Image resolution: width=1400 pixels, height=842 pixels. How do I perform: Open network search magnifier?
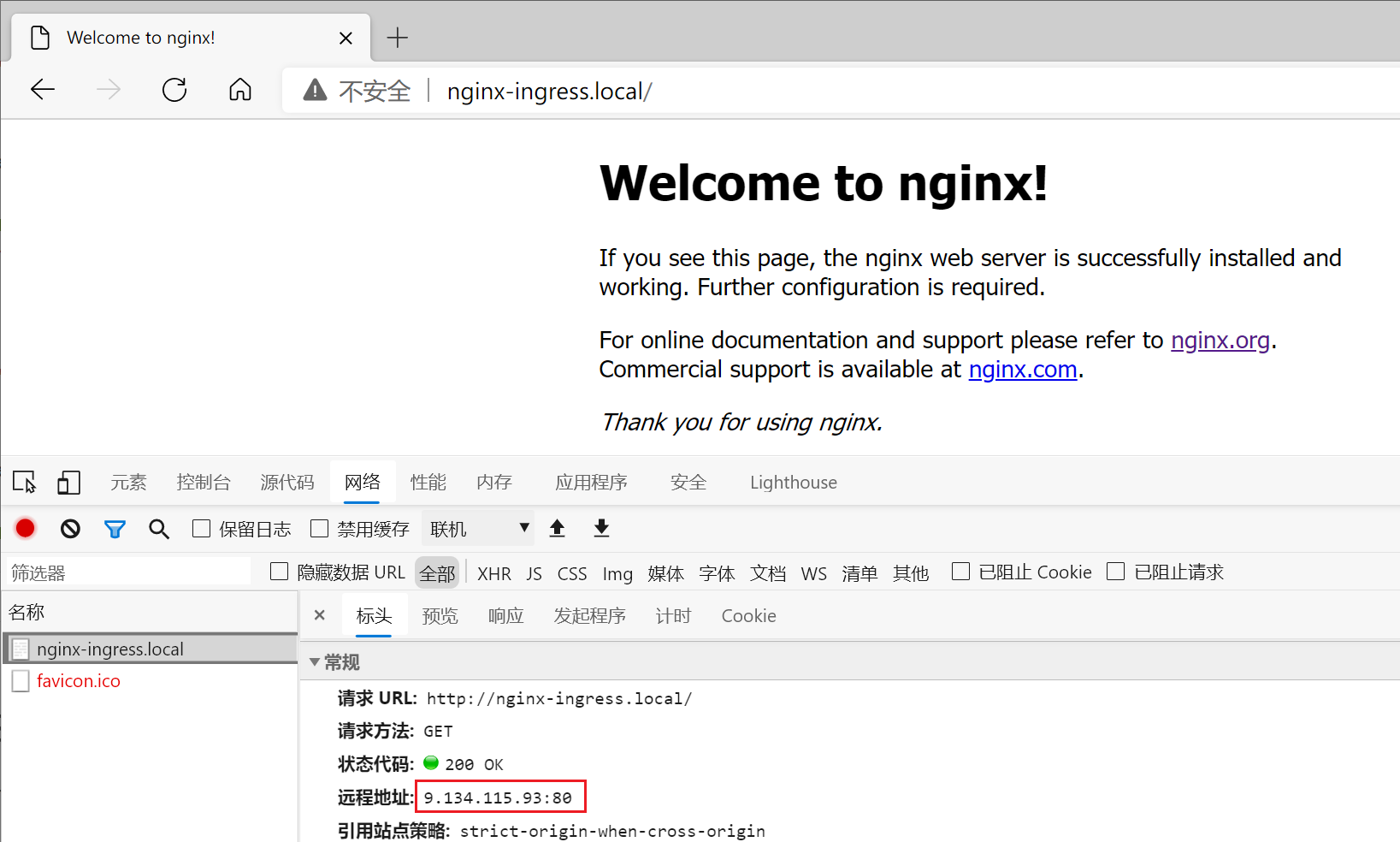(x=158, y=529)
